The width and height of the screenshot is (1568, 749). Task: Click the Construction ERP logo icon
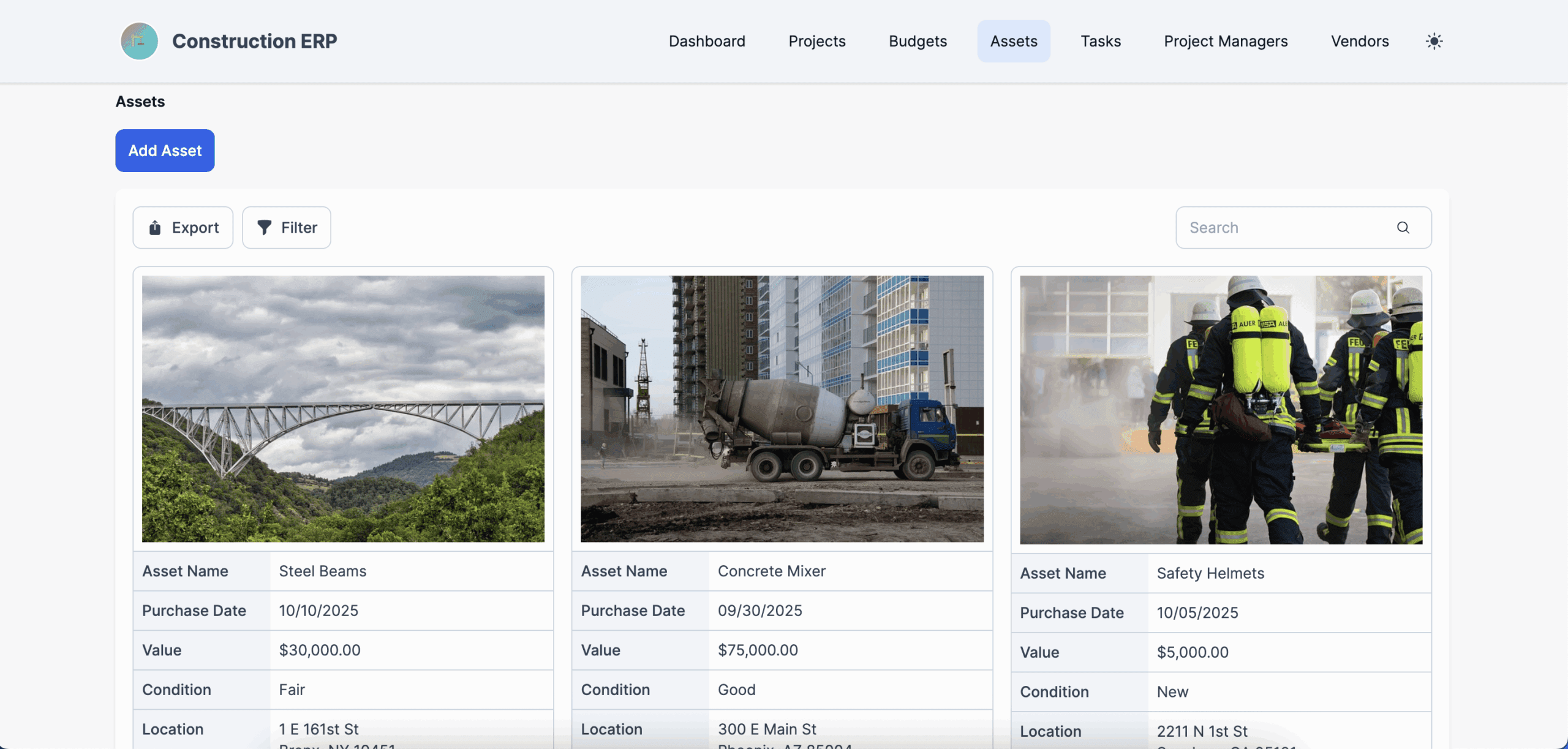(x=139, y=41)
